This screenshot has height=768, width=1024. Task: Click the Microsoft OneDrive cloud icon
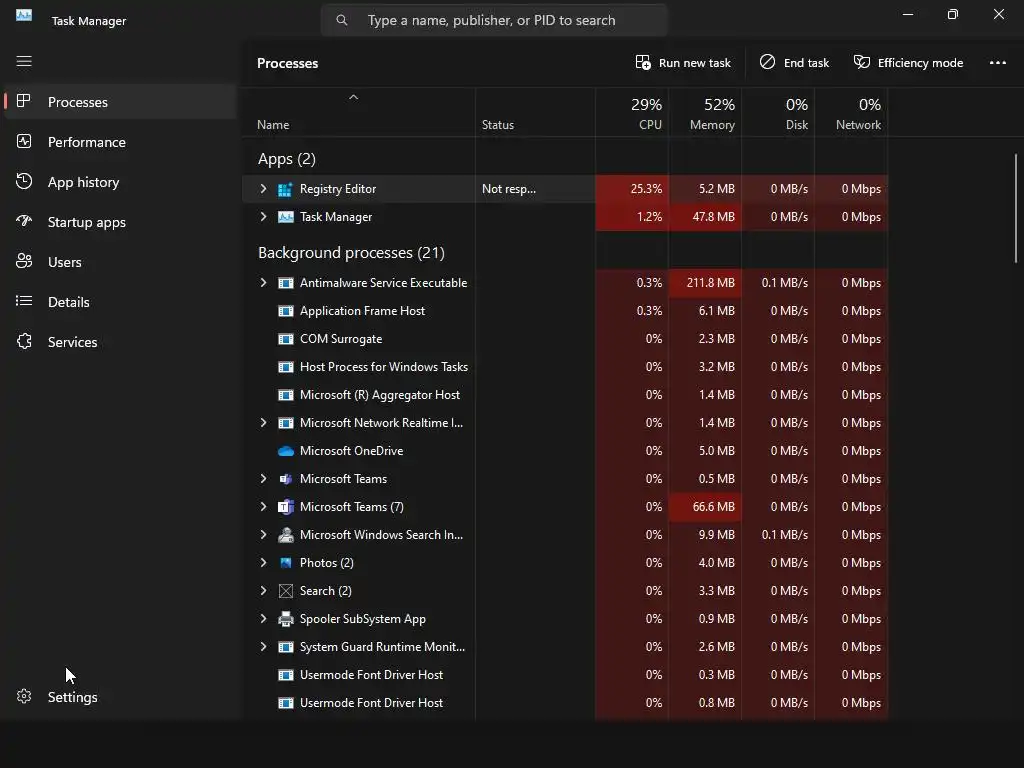pyautogui.click(x=285, y=451)
